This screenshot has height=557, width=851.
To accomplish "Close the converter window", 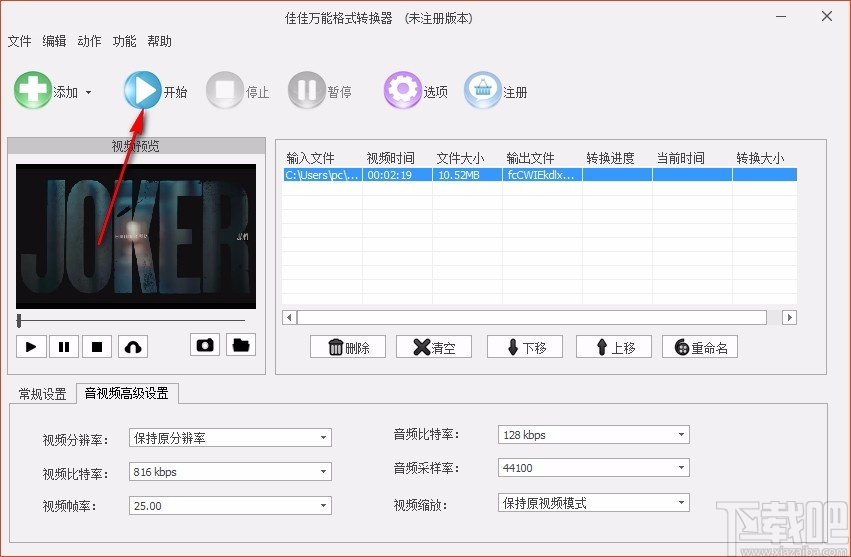I will pos(827,16).
